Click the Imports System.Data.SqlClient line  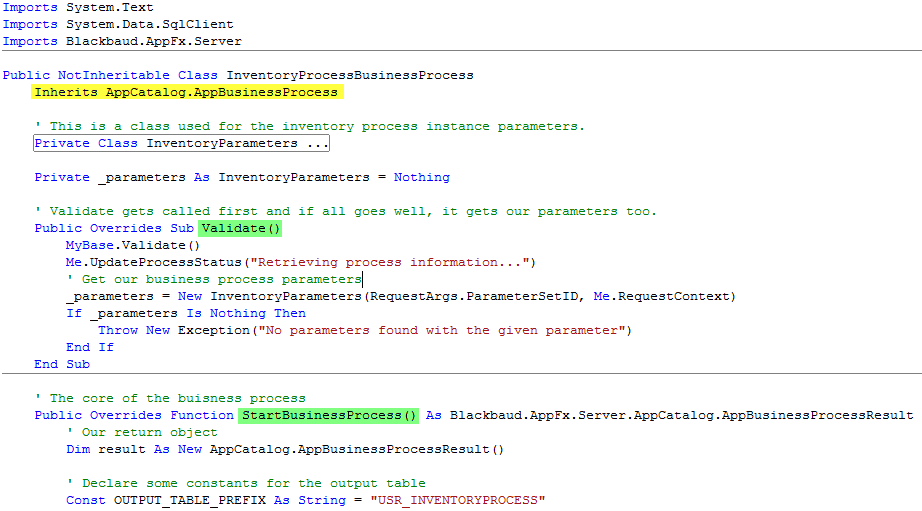point(118,24)
